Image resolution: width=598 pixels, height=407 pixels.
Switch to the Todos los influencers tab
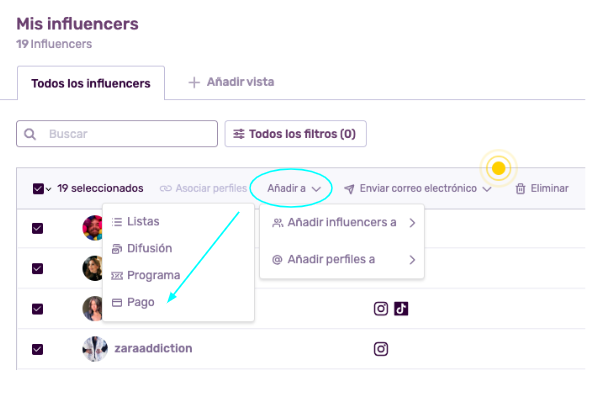(x=91, y=83)
